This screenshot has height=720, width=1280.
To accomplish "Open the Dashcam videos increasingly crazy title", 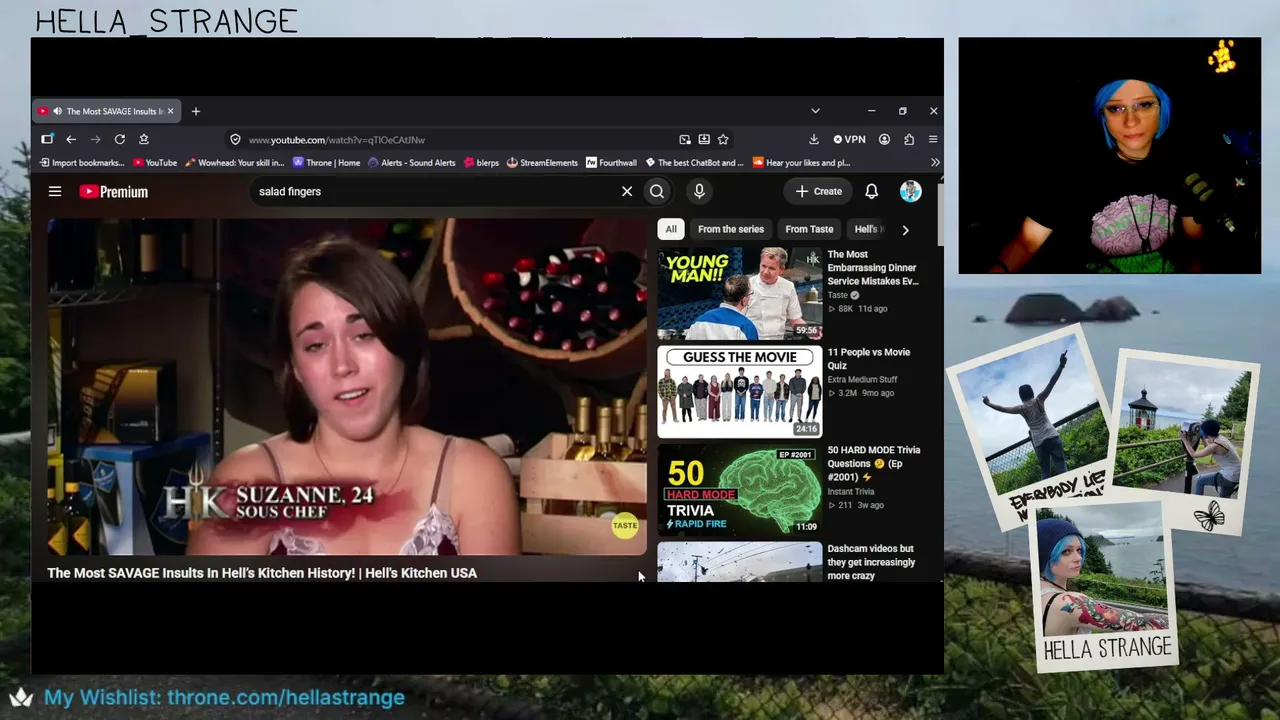I will [871, 562].
